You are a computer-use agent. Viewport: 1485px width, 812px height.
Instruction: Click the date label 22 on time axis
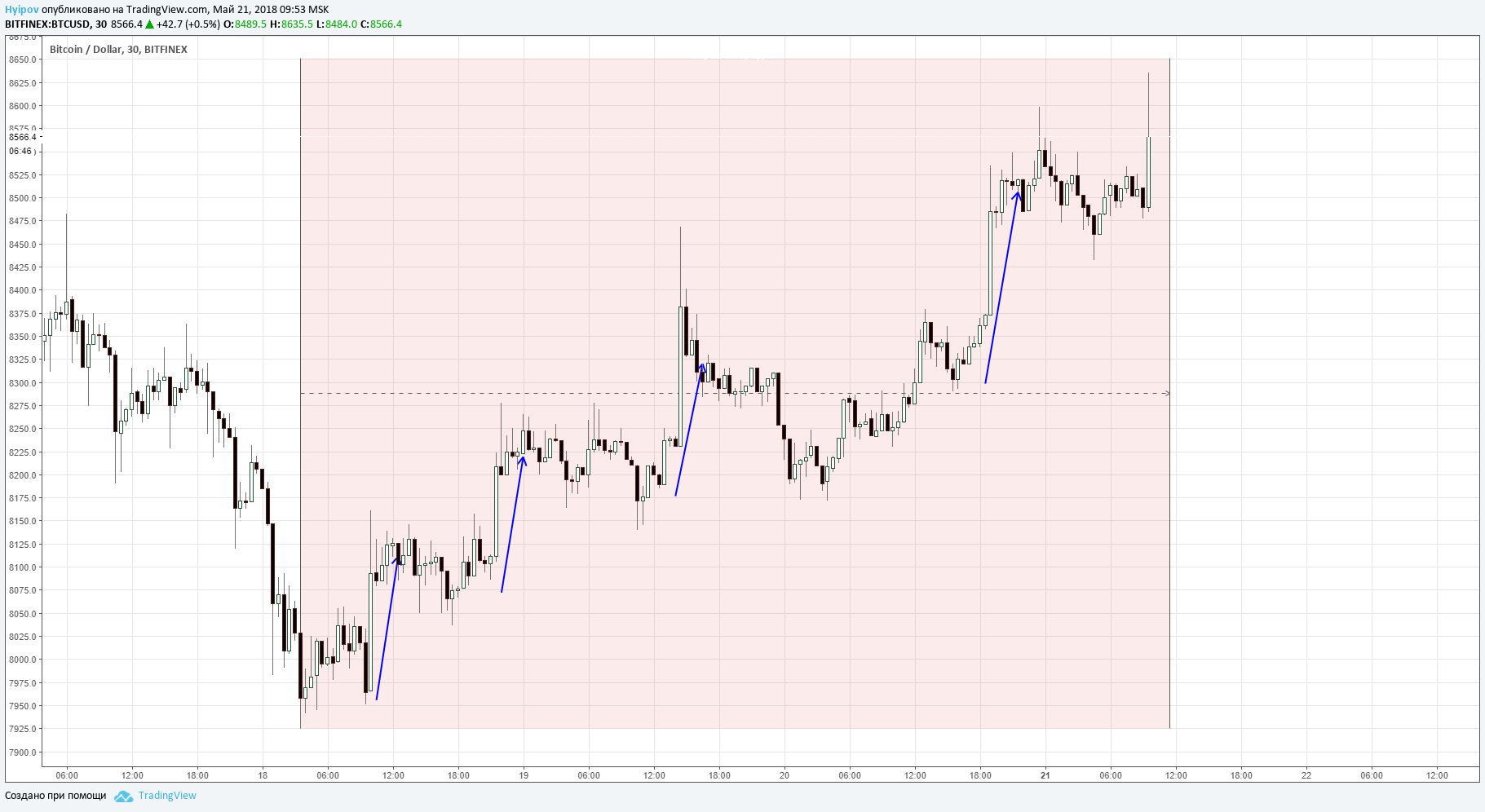[1306, 775]
